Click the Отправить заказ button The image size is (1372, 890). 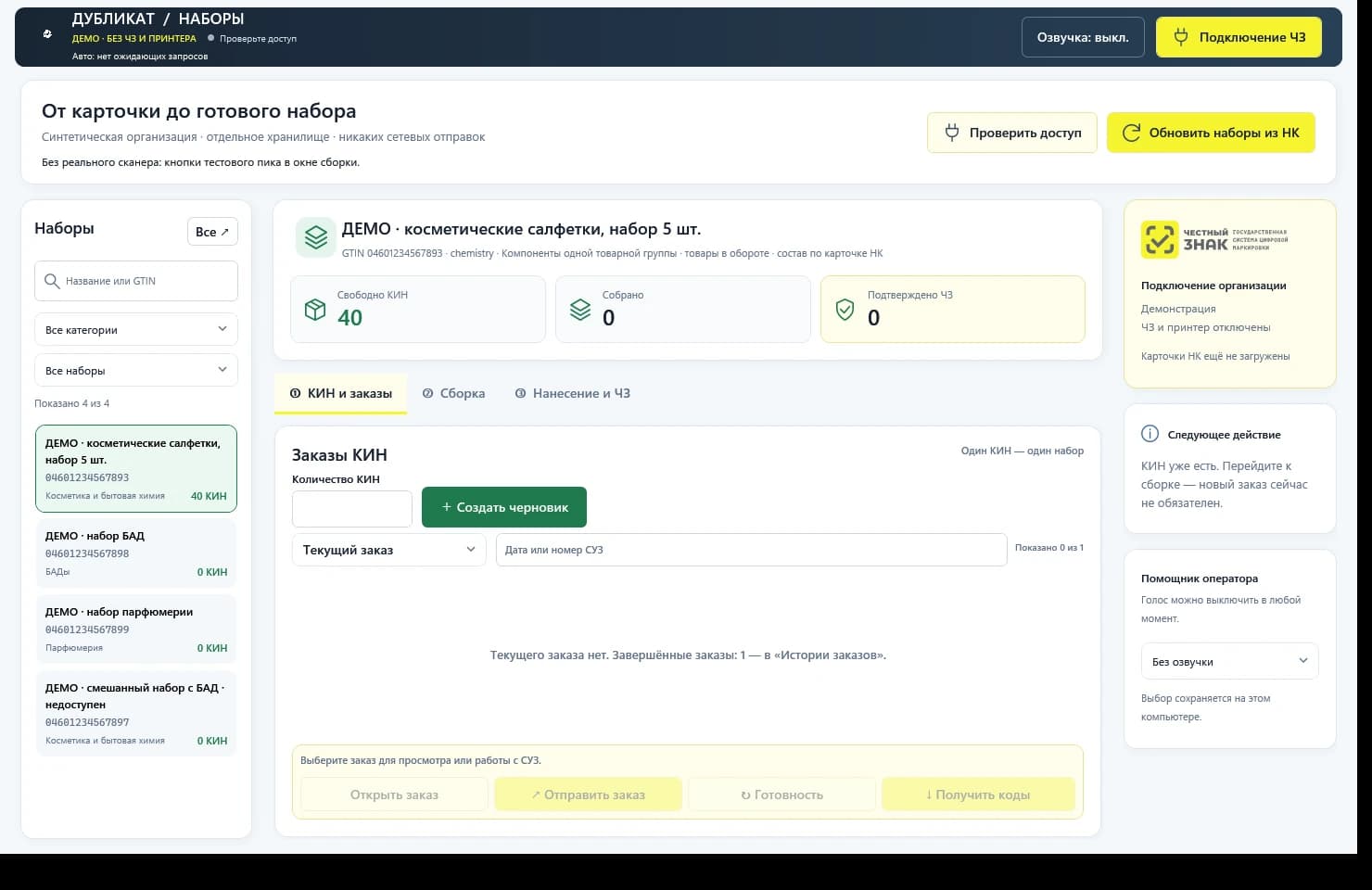tap(588, 795)
